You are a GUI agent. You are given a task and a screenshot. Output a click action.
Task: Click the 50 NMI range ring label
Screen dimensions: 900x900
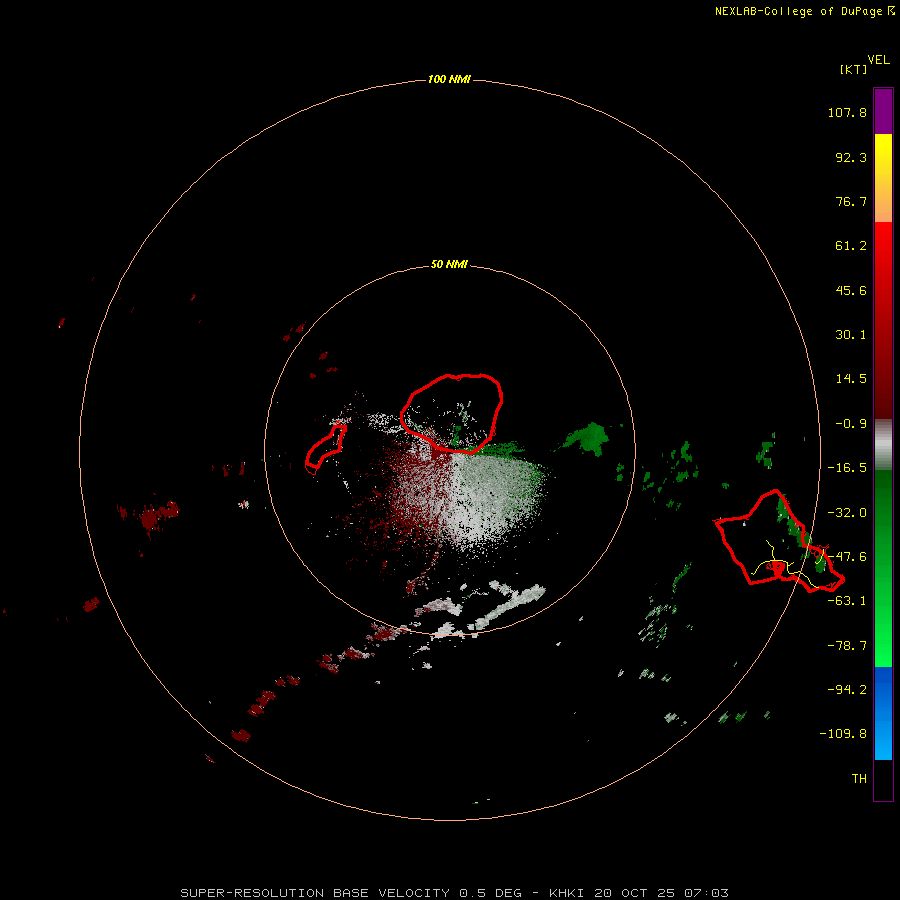(x=449, y=264)
